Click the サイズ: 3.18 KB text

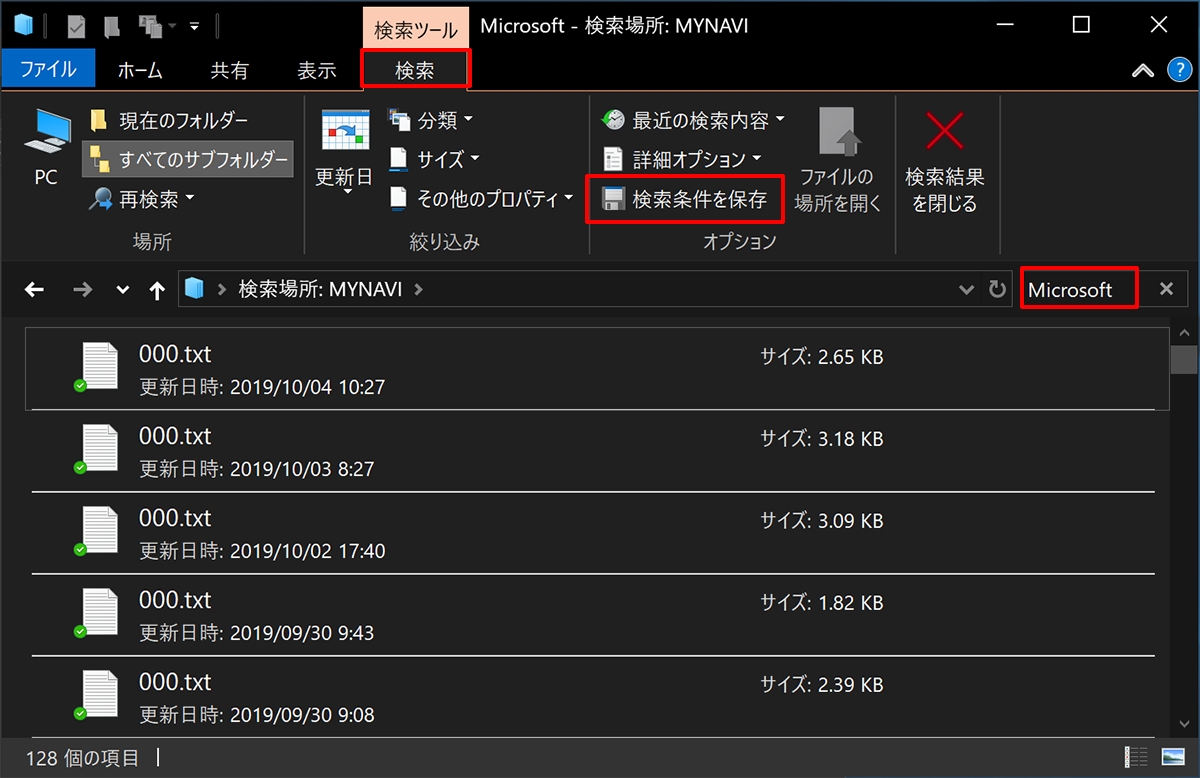(821, 439)
